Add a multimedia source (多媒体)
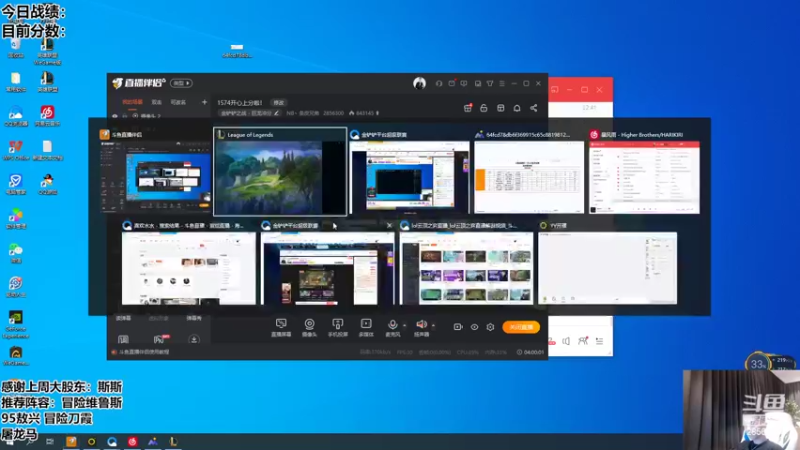The image size is (800, 450). (x=366, y=328)
